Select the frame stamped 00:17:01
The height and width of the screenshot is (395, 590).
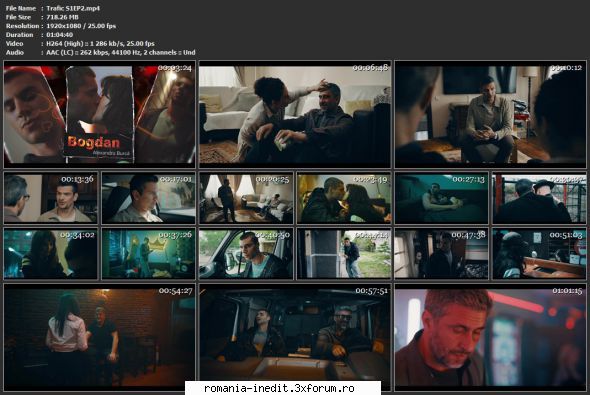click(x=149, y=198)
